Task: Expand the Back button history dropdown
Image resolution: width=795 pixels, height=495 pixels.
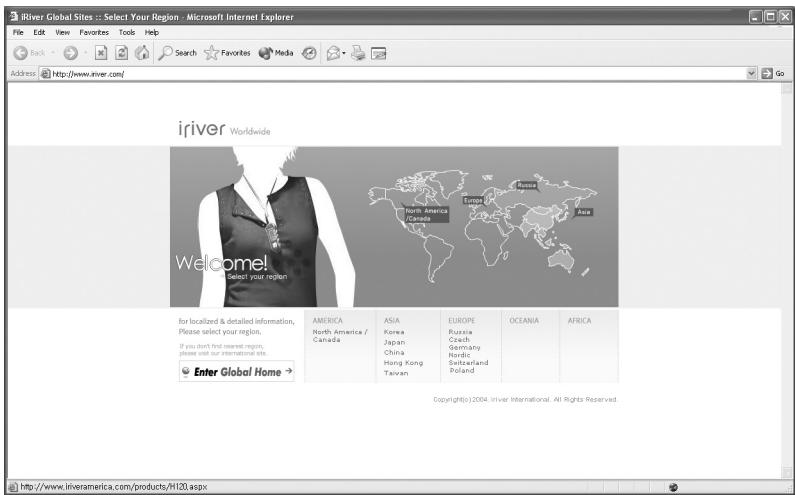Action: pos(53,53)
